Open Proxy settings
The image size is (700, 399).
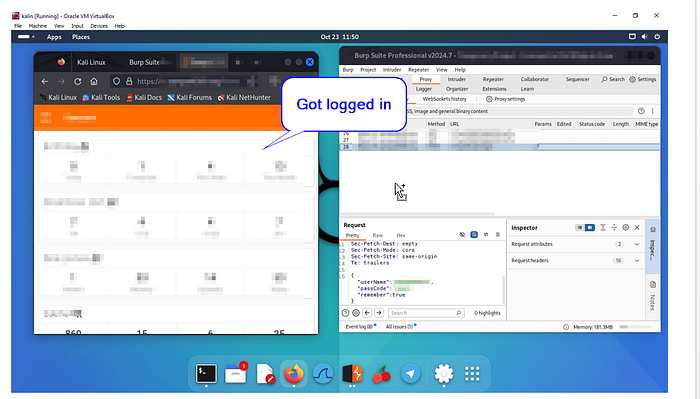coord(505,99)
